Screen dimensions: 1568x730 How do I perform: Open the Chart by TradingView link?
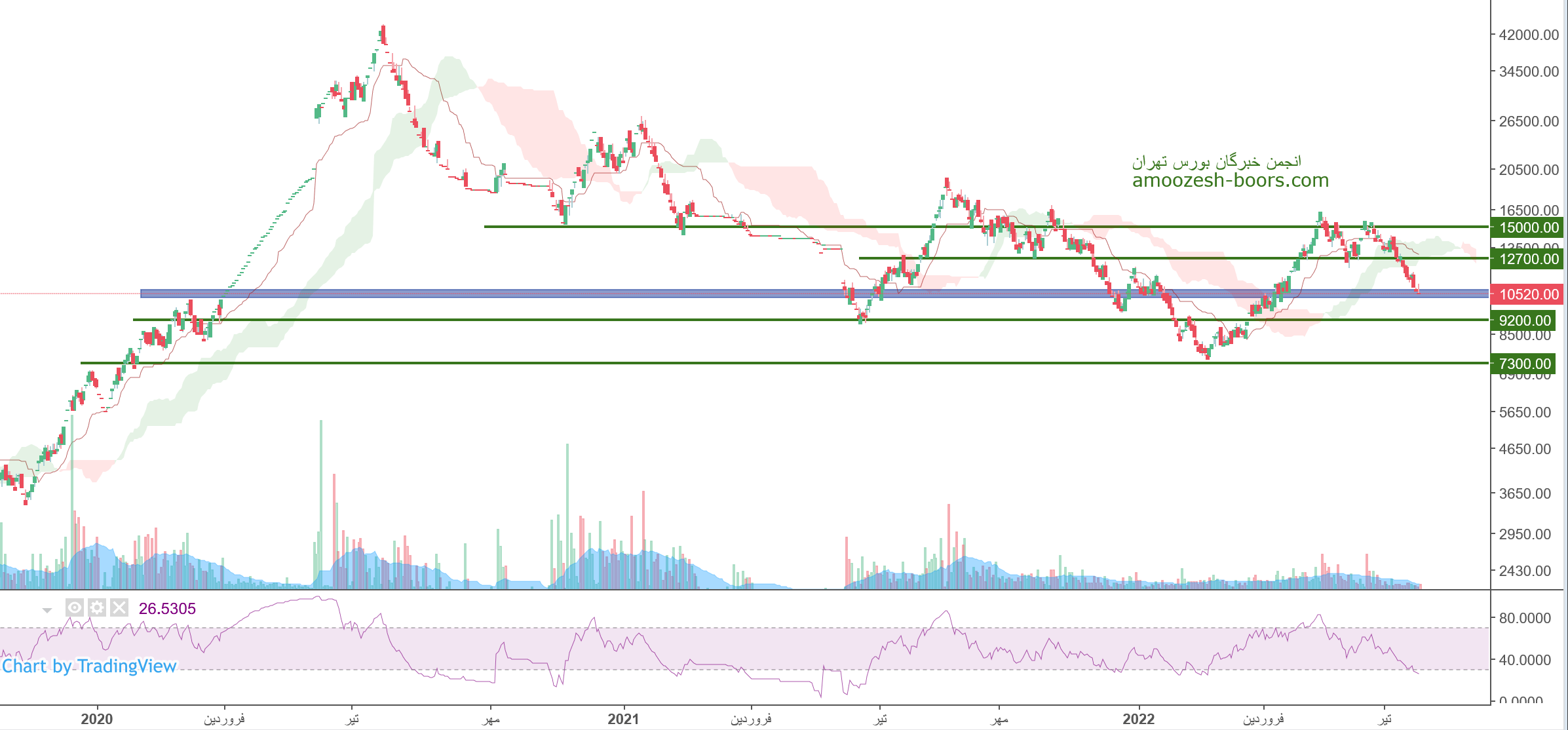89,666
